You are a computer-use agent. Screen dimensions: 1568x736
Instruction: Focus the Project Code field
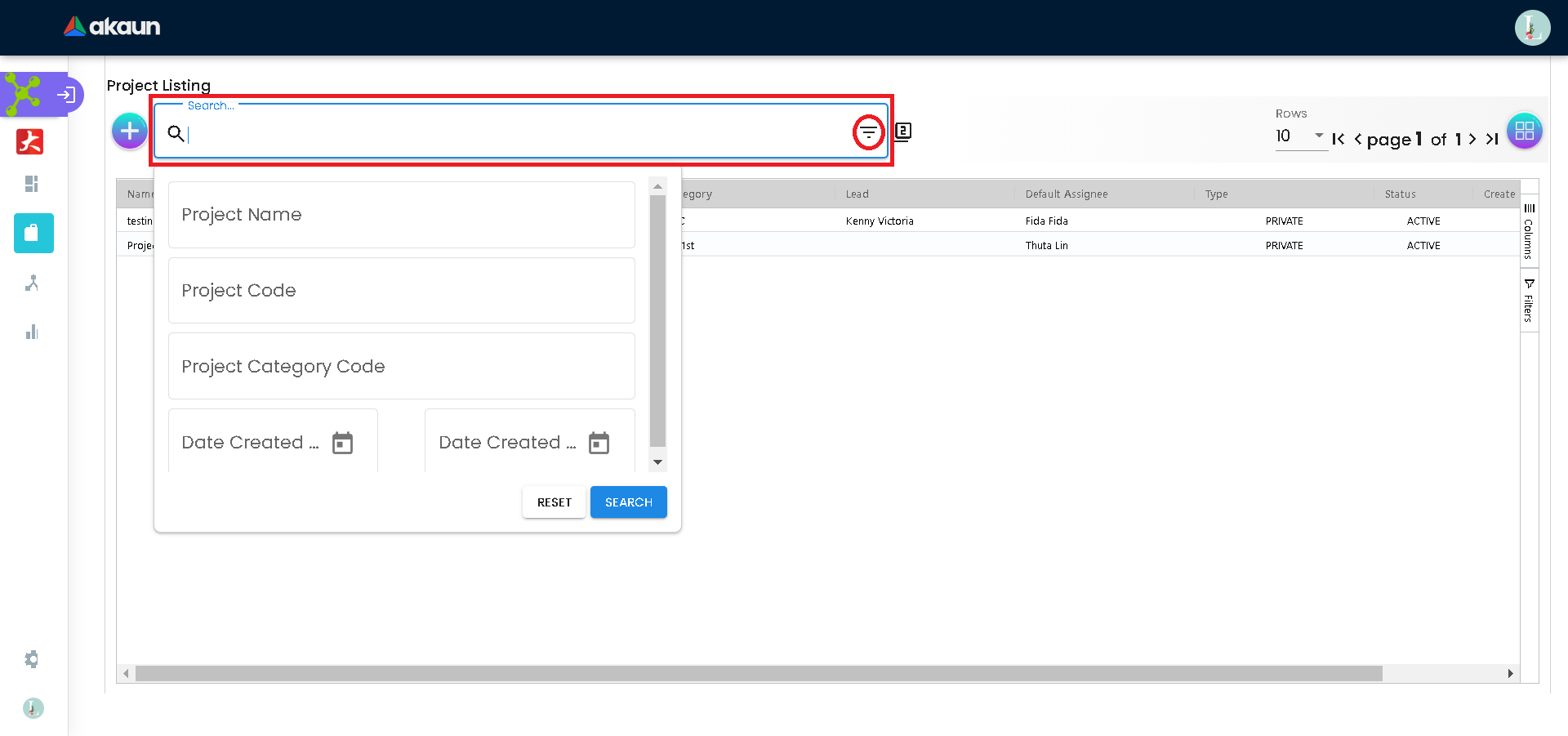[x=402, y=291]
